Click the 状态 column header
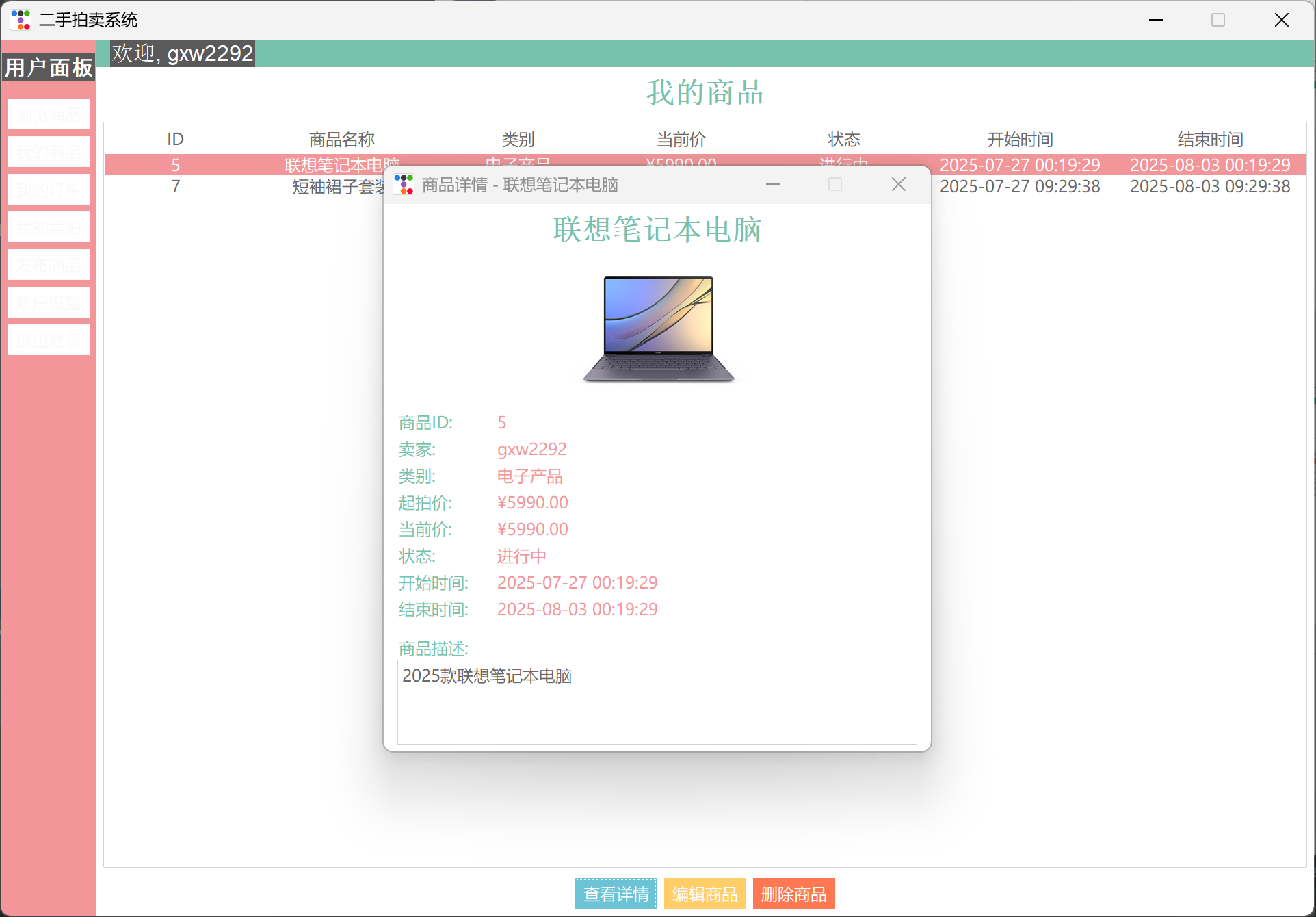 click(844, 140)
